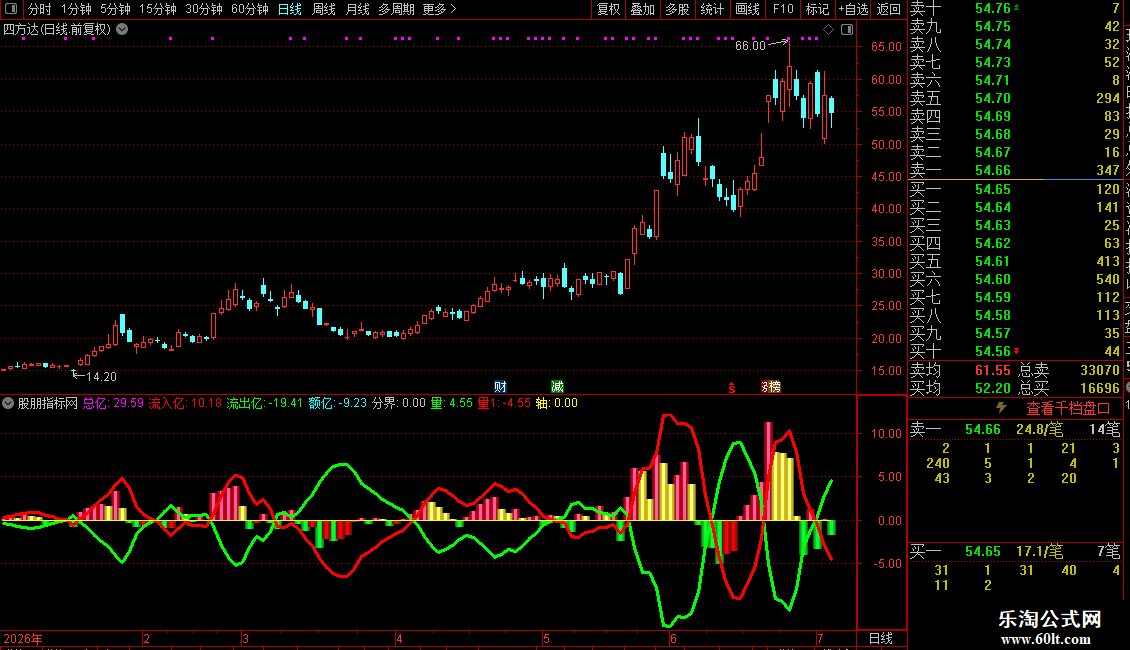Click the 卖十 price 54.76
1130x650 pixels.
pyautogui.click(x=992, y=8)
